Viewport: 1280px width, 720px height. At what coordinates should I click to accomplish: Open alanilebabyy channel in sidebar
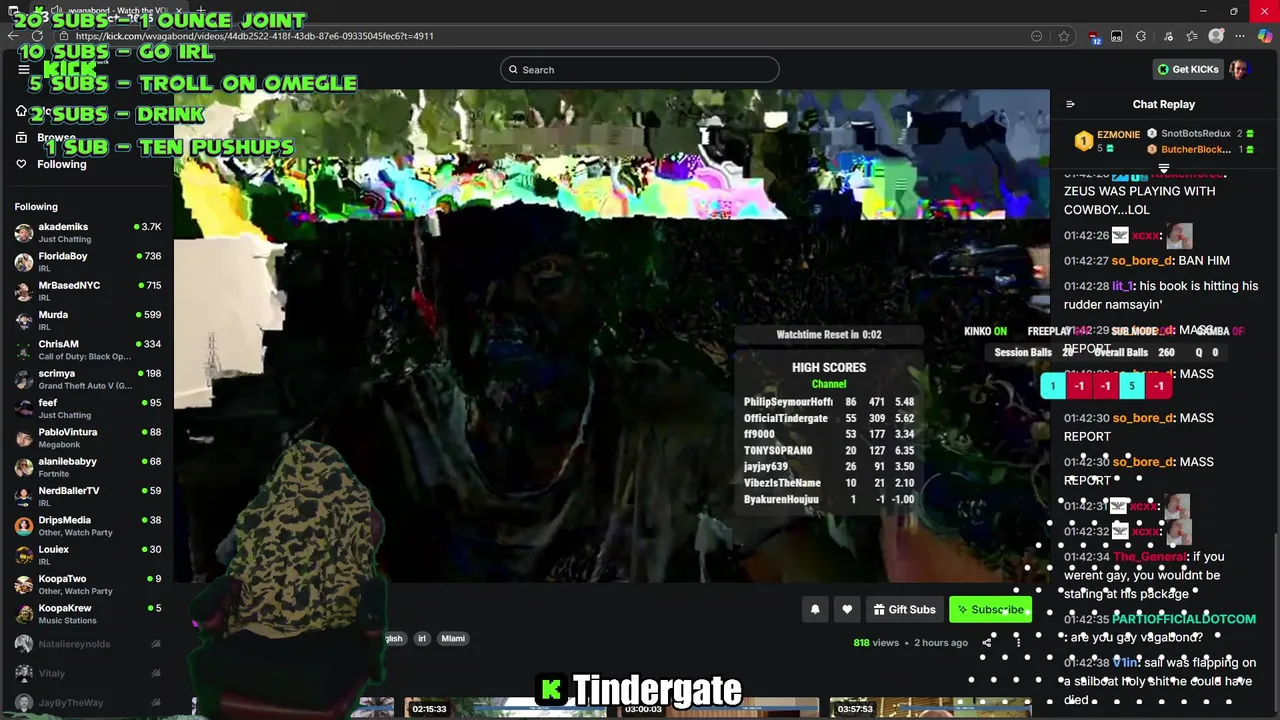point(88,467)
